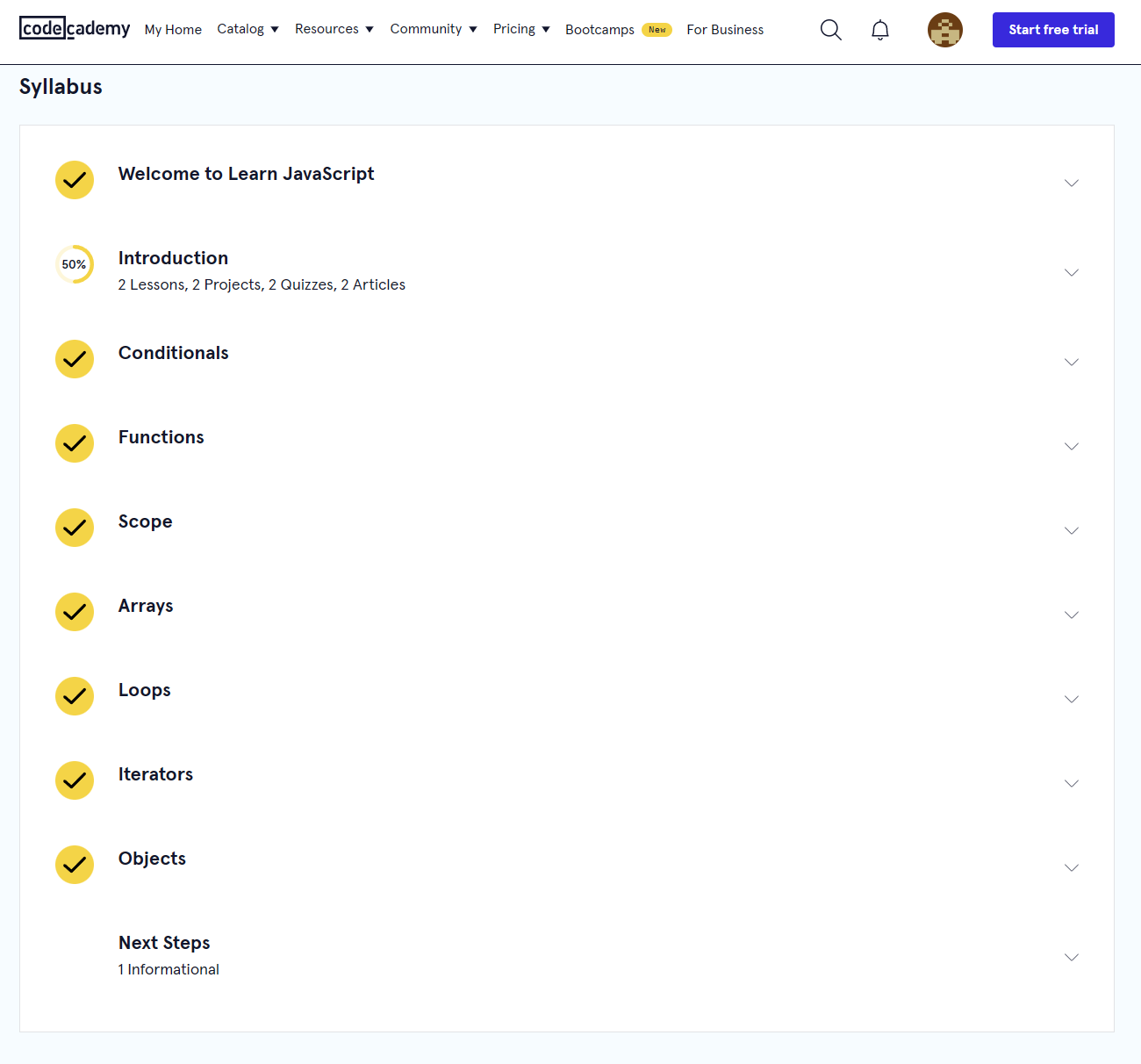Toggle completion check on the Scope module
Screen dimensions: 1141x1064
[74, 528]
